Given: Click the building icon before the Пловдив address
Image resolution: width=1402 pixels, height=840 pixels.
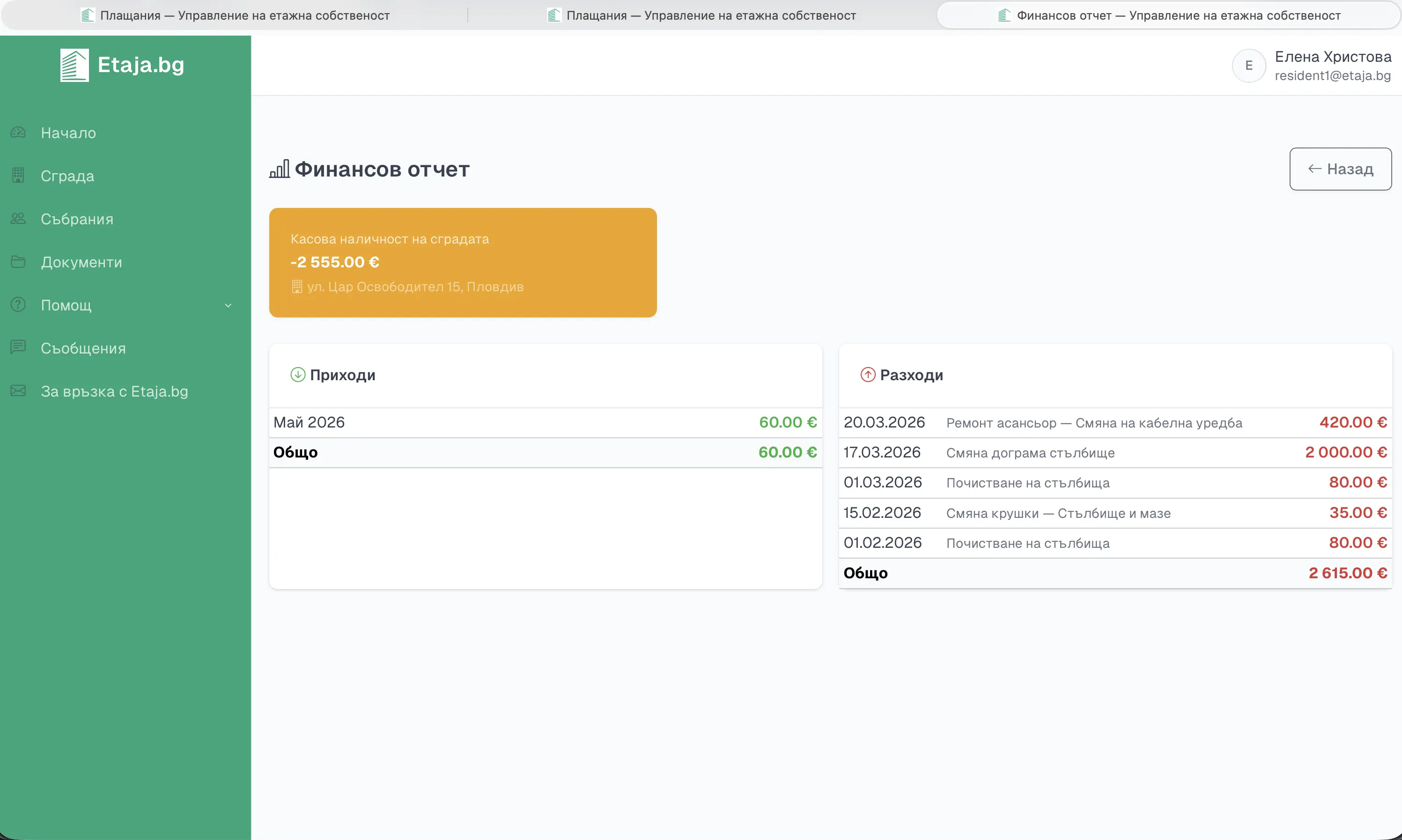Looking at the screenshot, I should click(x=296, y=287).
